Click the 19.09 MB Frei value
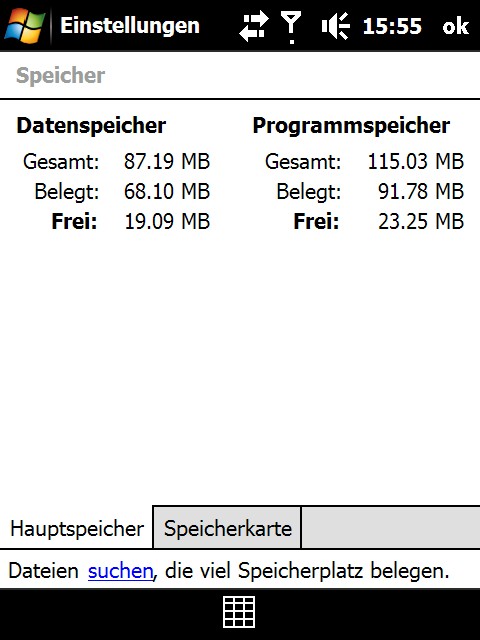 pos(167,222)
